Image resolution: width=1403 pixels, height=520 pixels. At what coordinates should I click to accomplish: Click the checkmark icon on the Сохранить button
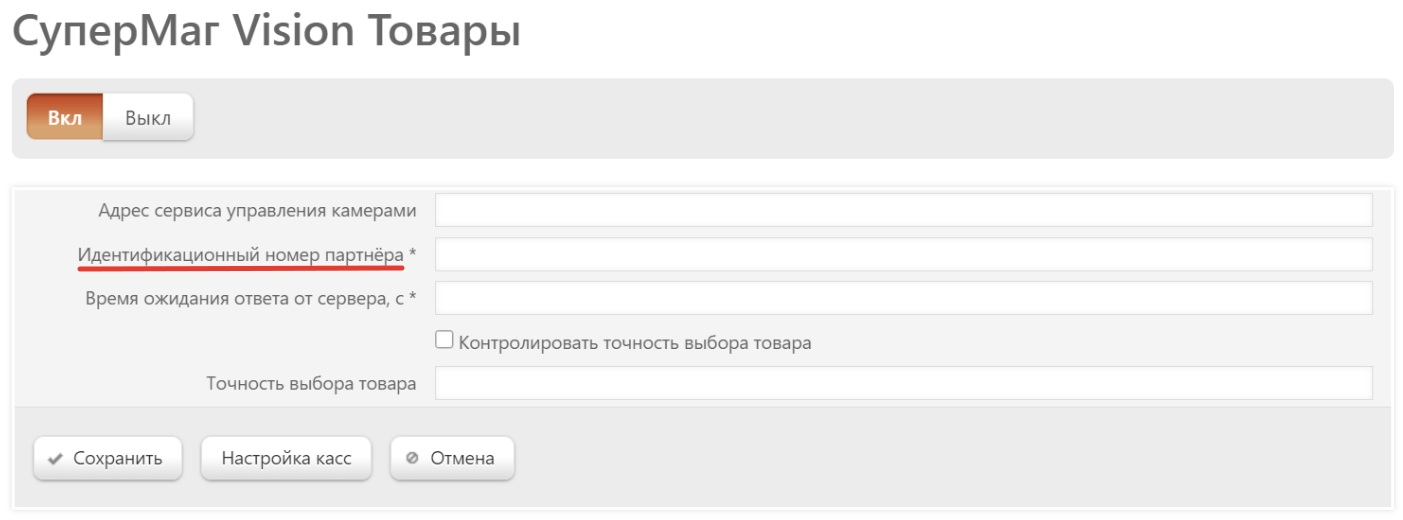click(55, 459)
